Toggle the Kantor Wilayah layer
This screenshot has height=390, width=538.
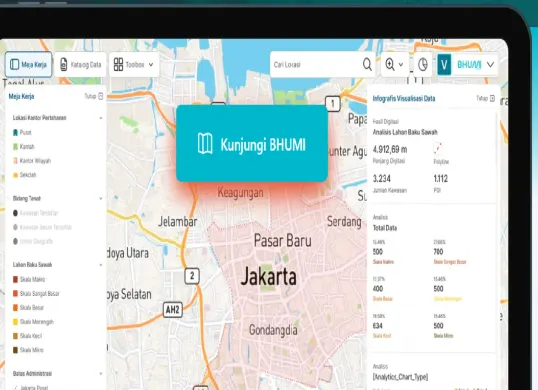pyautogui.click(x=32, y=161)
